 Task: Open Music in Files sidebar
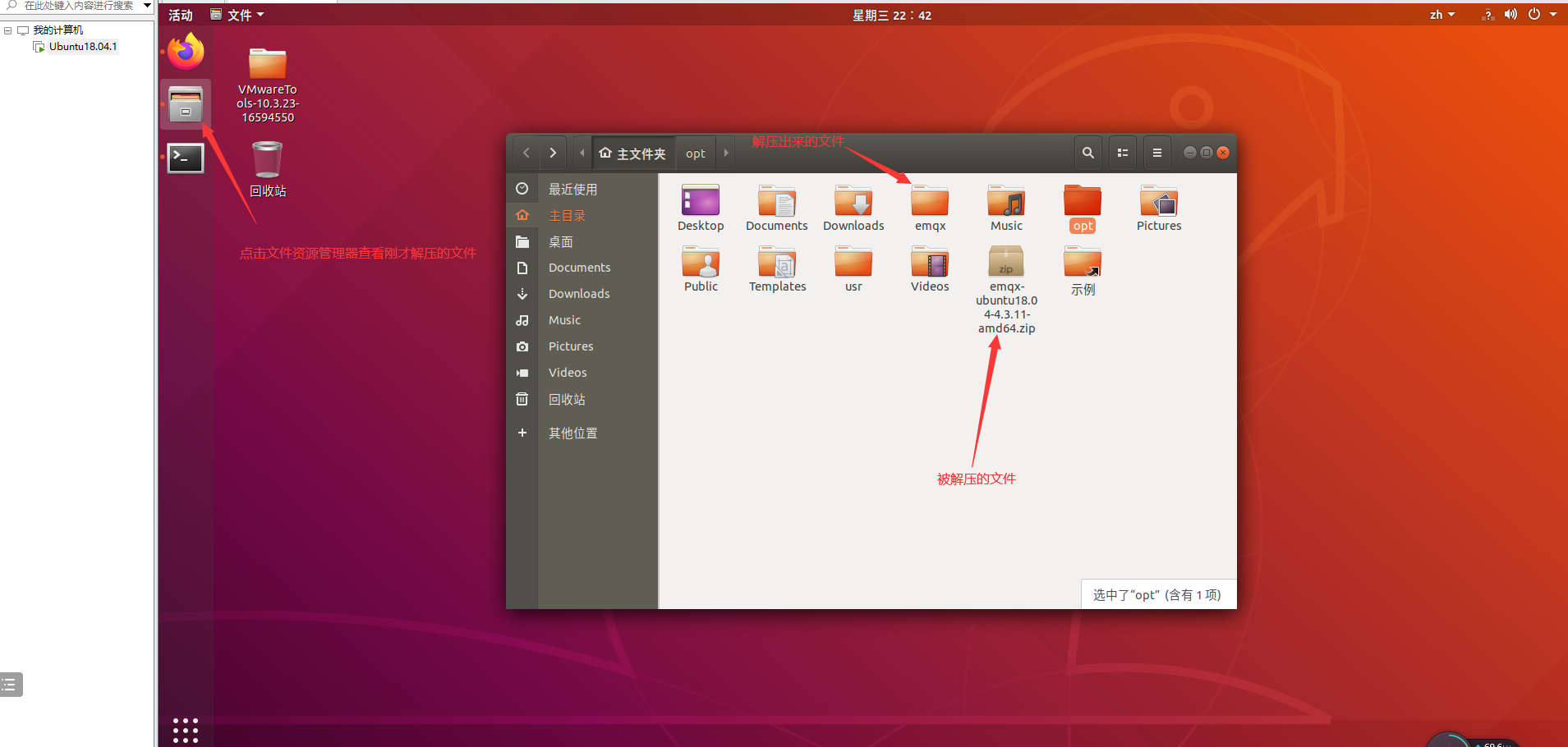click(582, 320)
